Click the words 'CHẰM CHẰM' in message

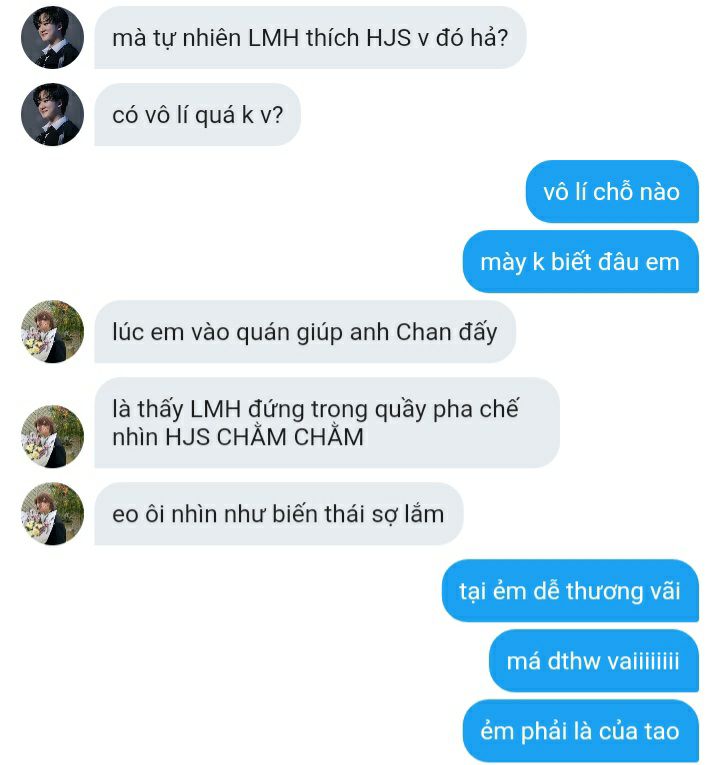pyautogui.click(x=290, y=436)
